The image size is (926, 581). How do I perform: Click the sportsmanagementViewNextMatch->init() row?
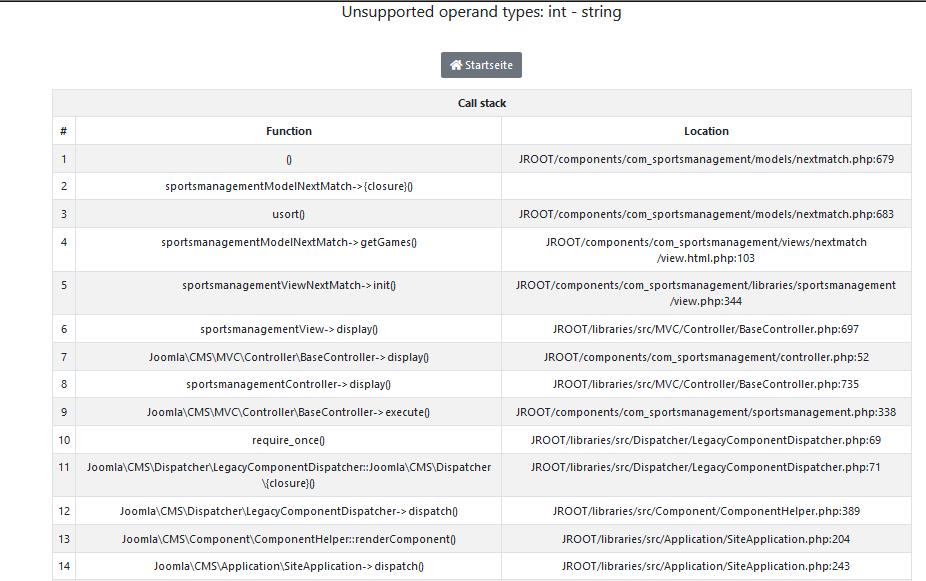(289, 285)
